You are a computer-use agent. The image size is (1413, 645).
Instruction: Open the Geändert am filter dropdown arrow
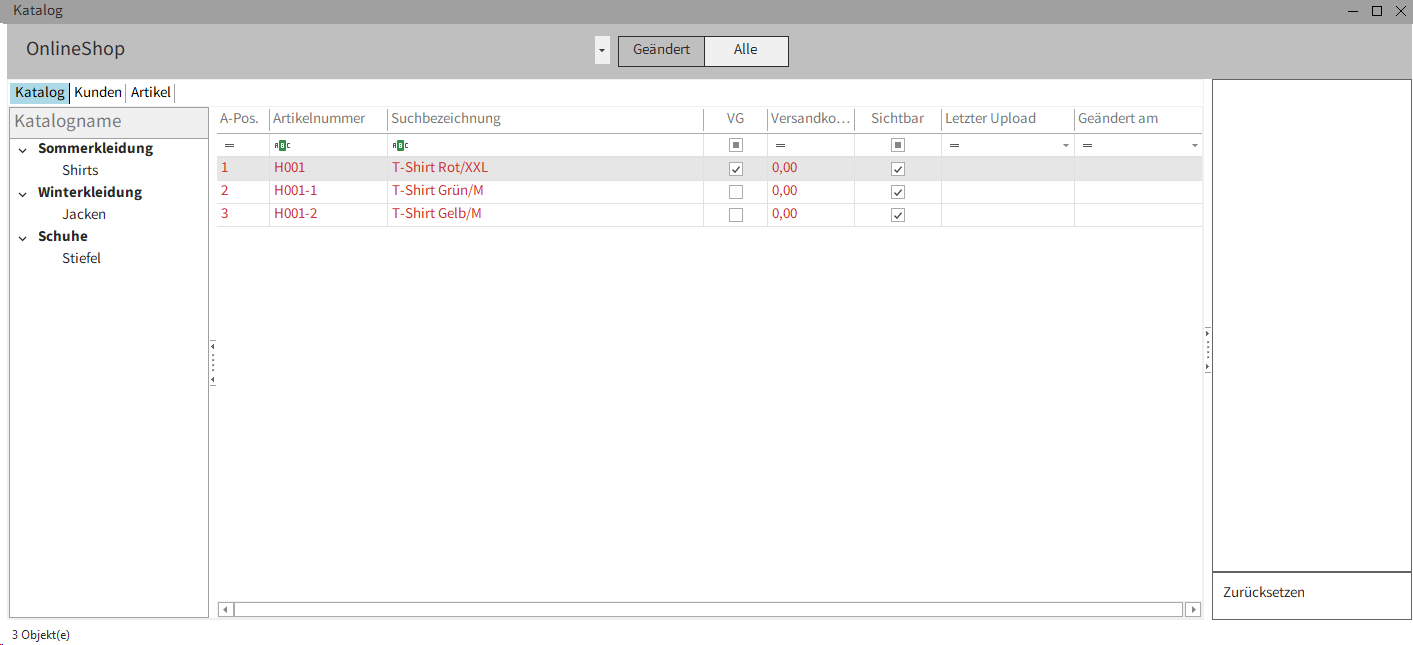tap(1194, 146)
